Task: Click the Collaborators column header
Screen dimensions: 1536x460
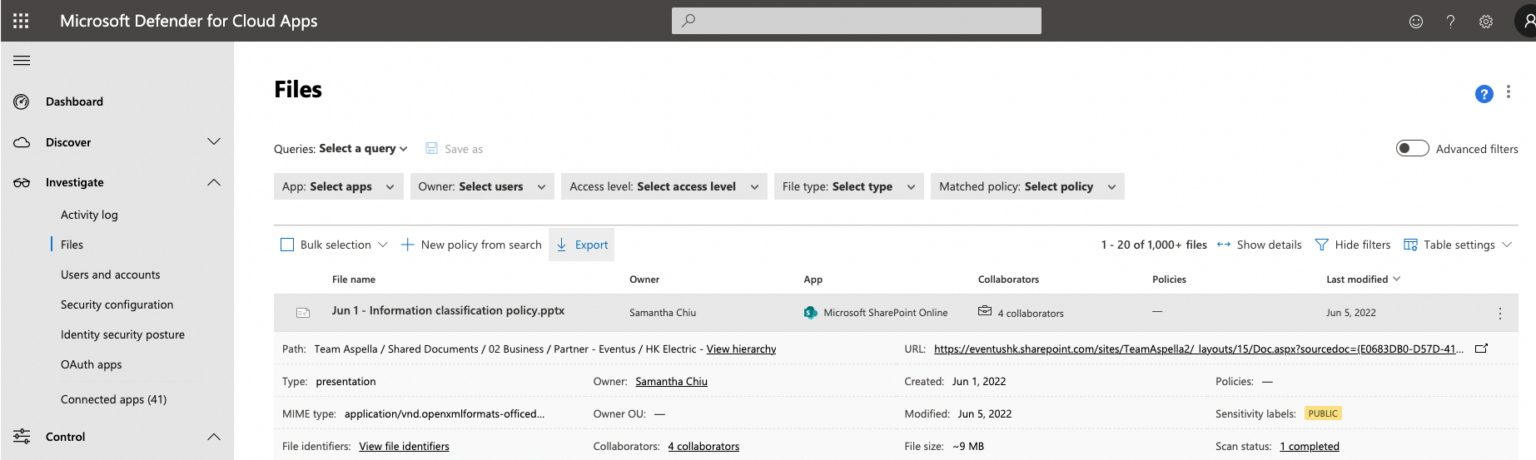Action: click(x=1008, y=280)
